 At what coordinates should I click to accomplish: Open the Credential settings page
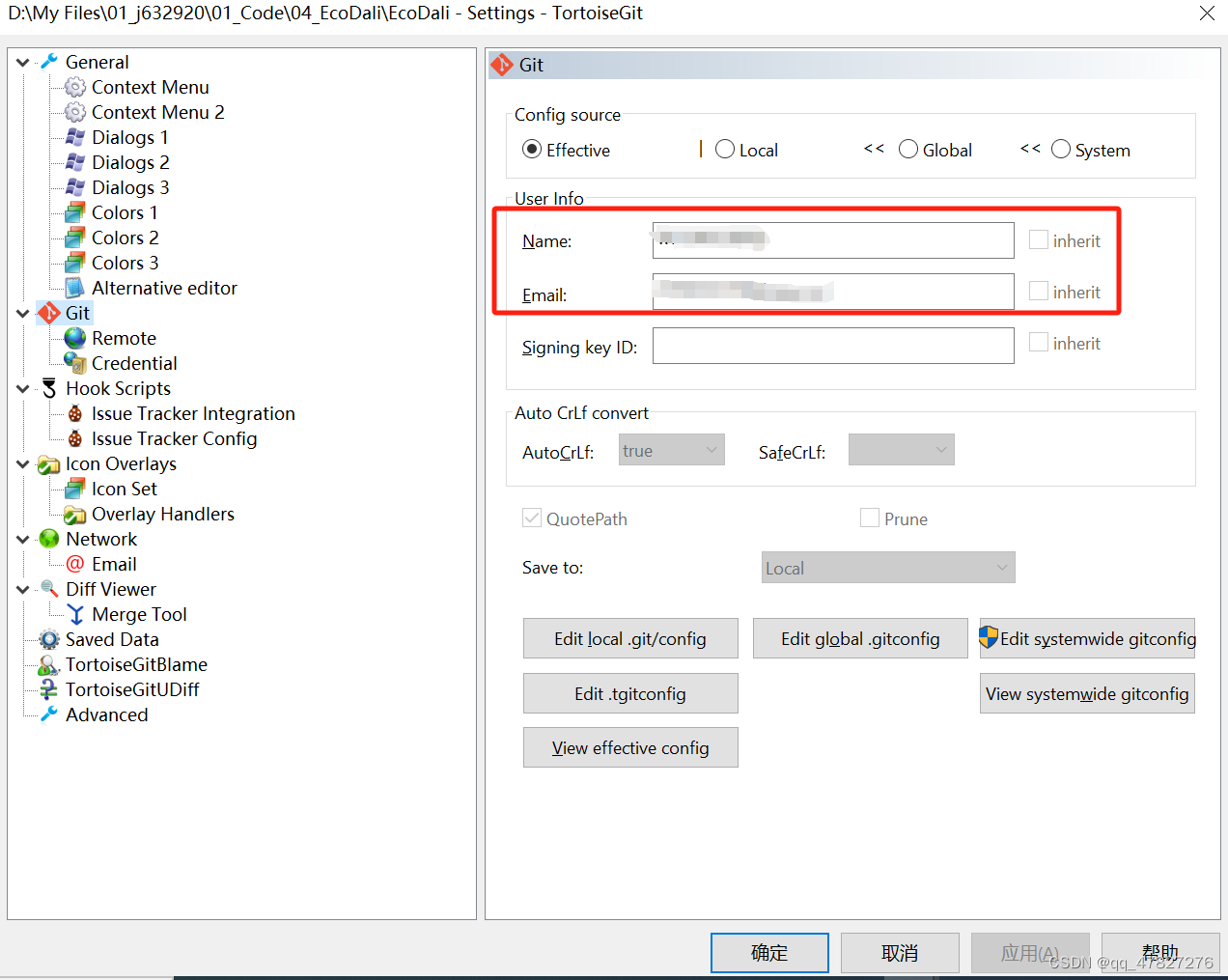(x=134, y=363)
